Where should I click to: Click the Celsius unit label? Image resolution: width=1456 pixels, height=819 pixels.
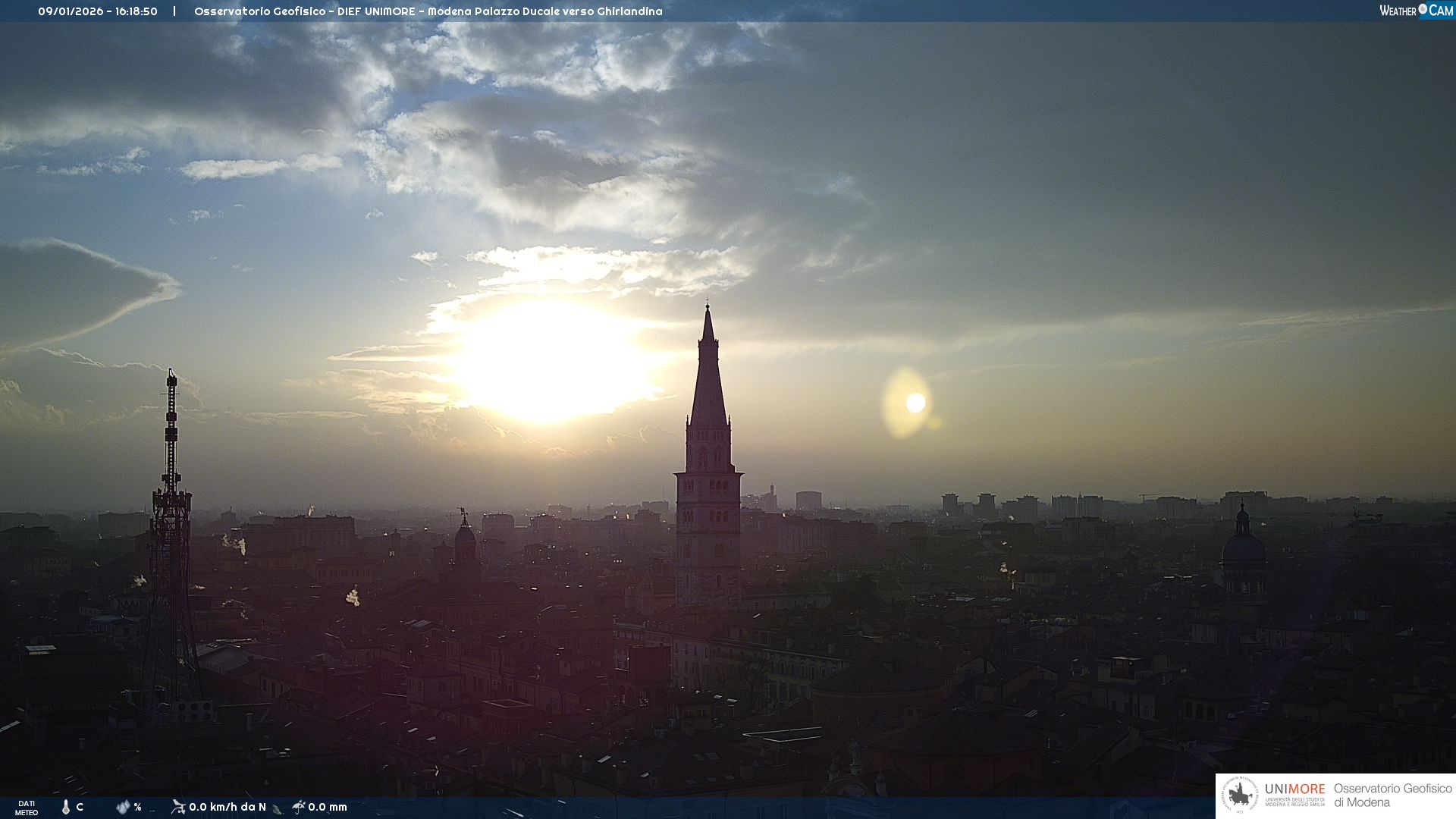[80, 807]
